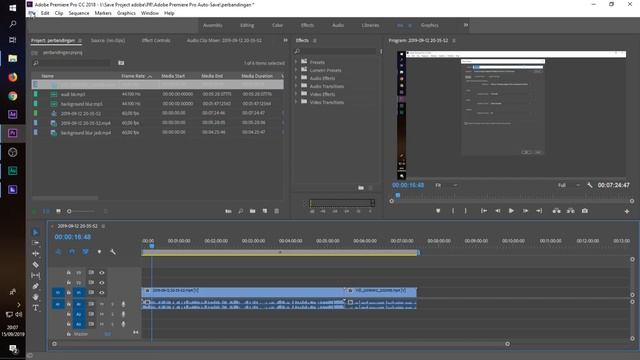Open the Program monitor button editor plus

click(627, 211)
